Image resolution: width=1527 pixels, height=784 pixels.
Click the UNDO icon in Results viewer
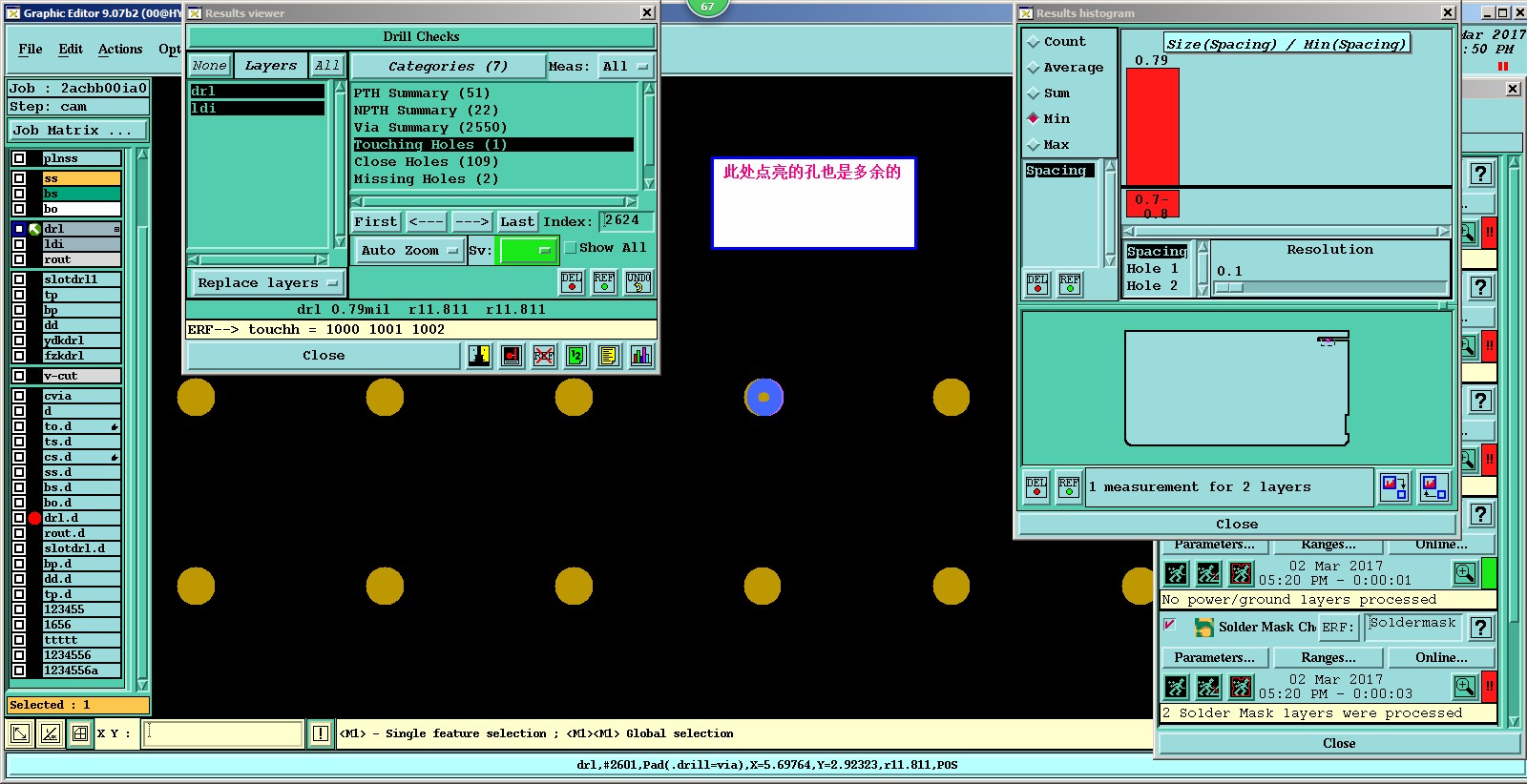[638, 282]
